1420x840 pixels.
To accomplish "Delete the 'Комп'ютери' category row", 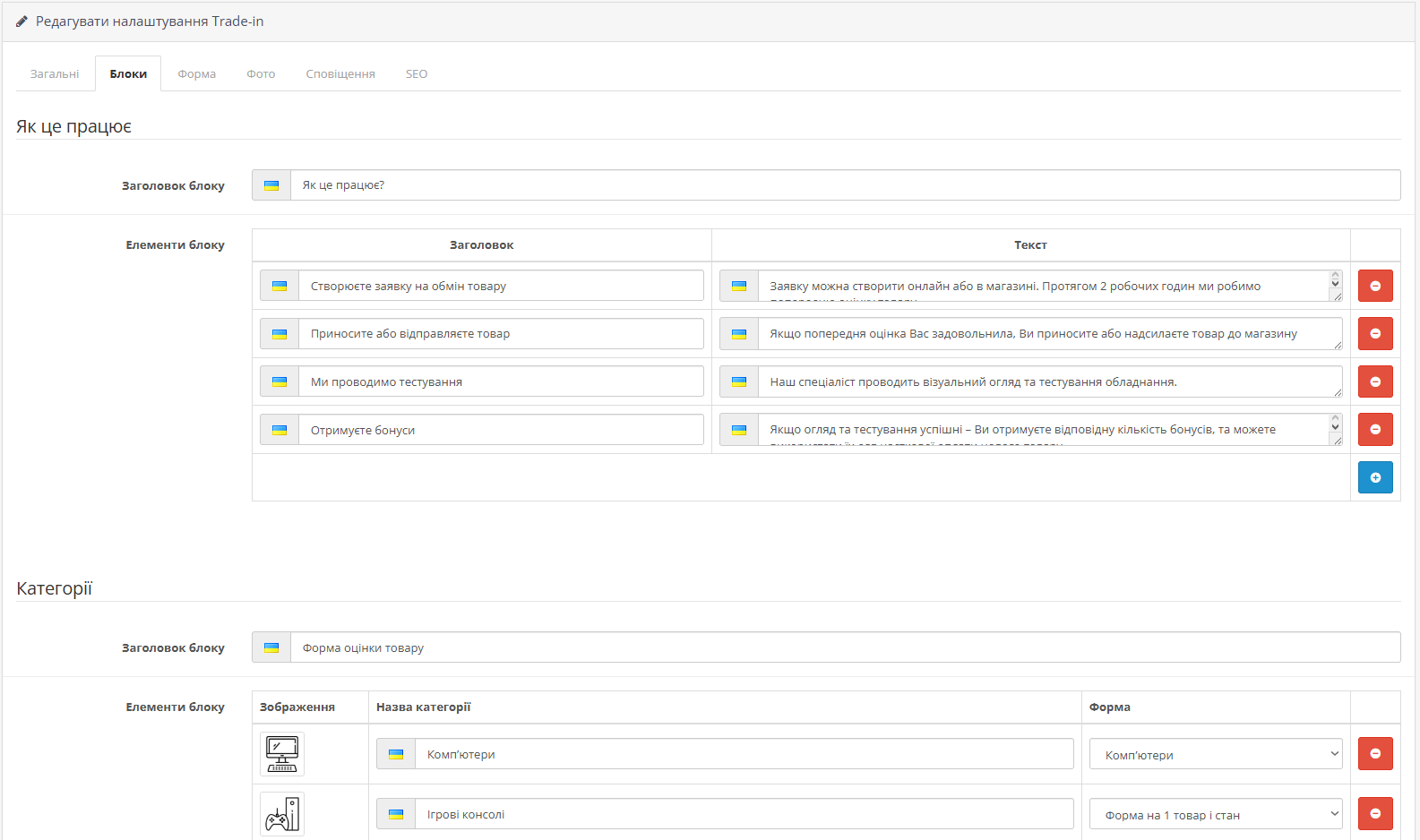I will pyautogui.click(x=1375, y=753).
